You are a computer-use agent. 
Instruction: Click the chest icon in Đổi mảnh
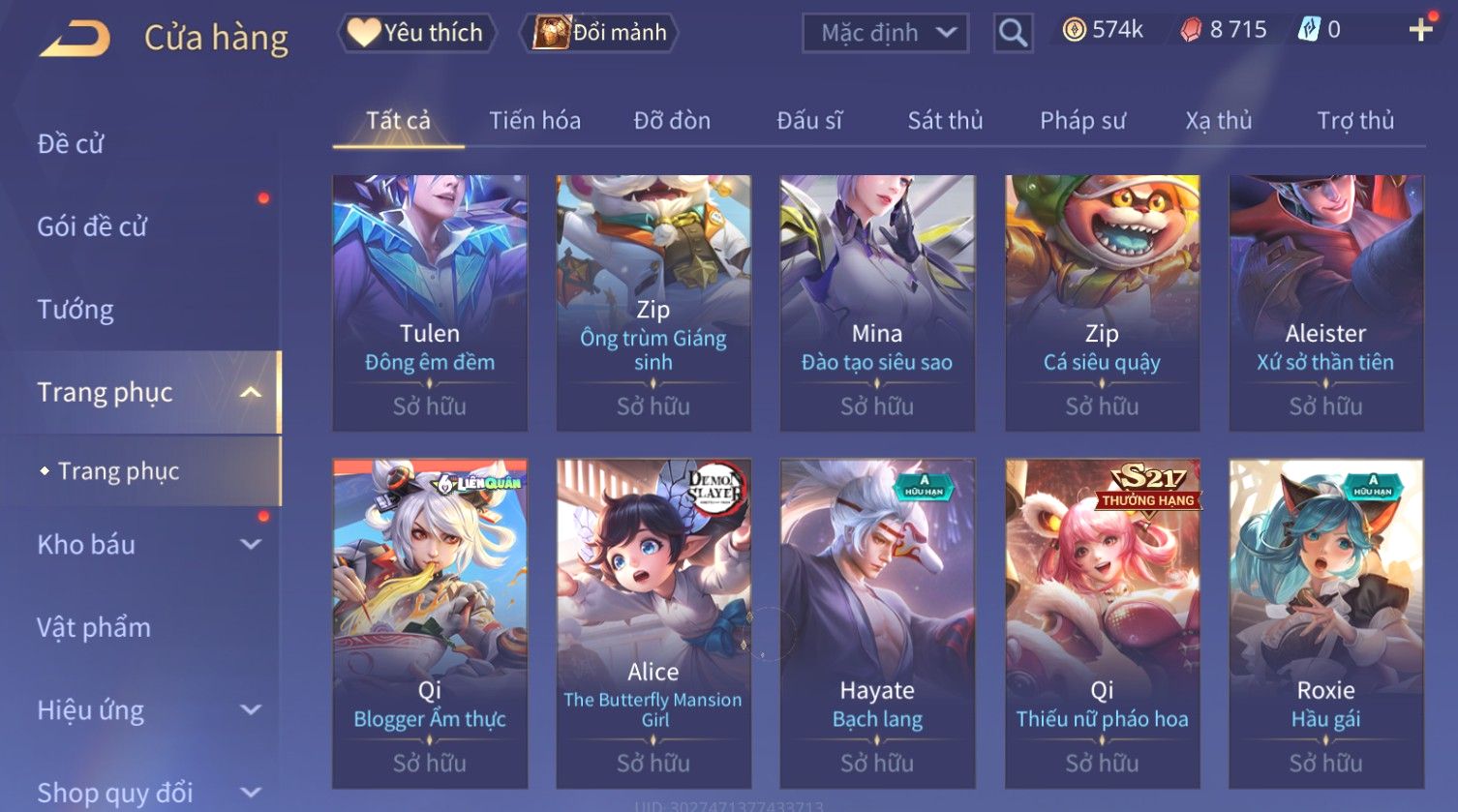[551, 33]
